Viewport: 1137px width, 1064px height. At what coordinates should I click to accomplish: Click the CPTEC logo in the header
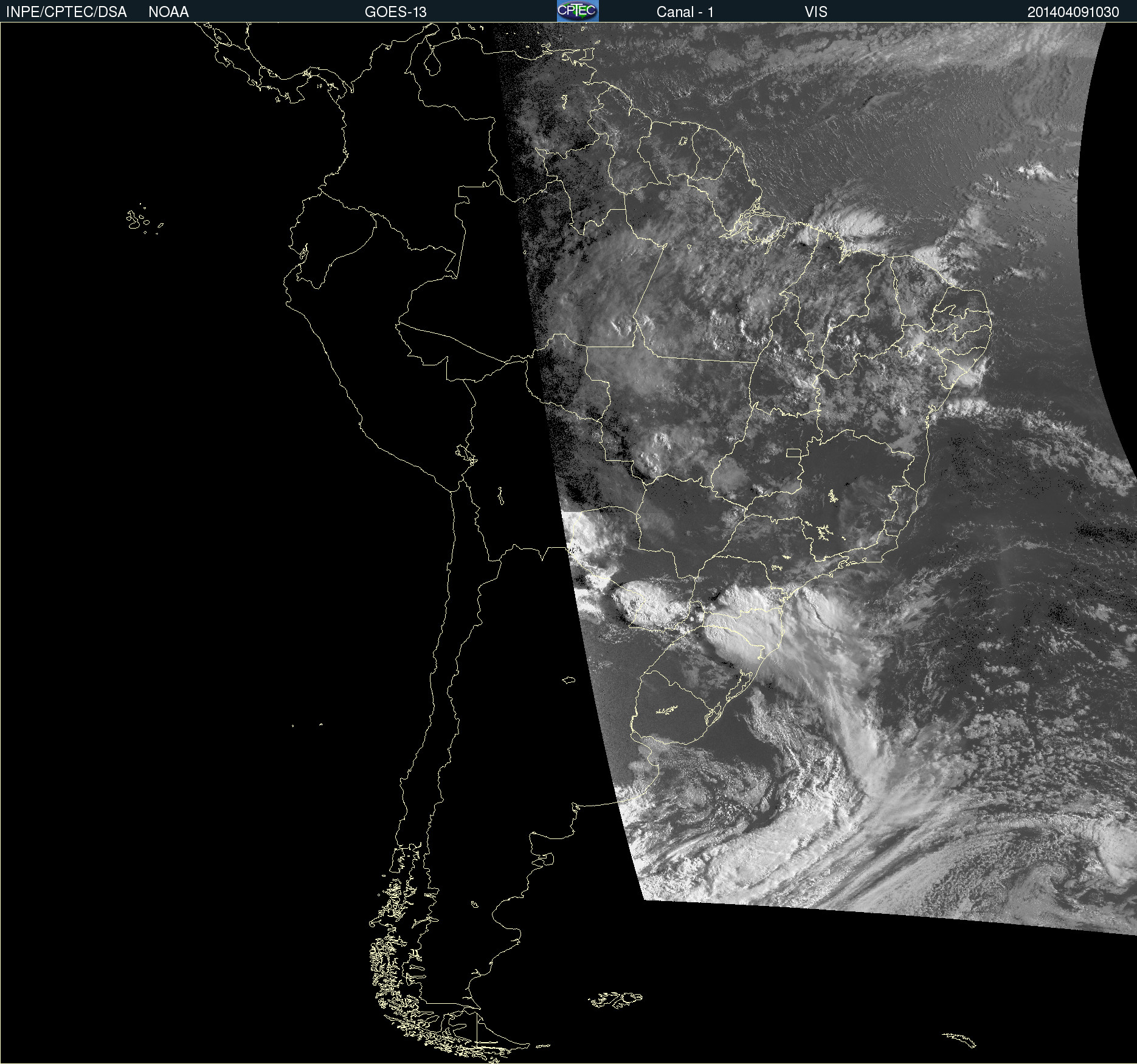pyautogui.click(x=578, y=11)
